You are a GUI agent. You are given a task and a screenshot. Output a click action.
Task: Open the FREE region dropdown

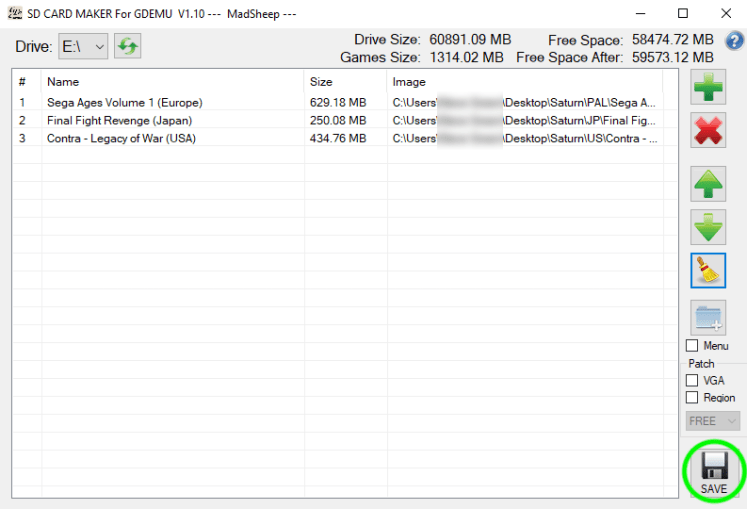713,421
